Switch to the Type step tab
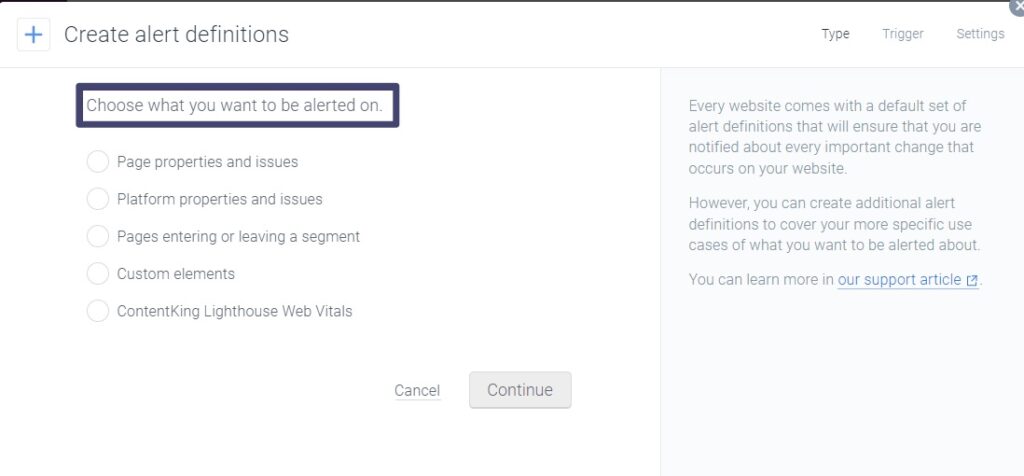 835,34
